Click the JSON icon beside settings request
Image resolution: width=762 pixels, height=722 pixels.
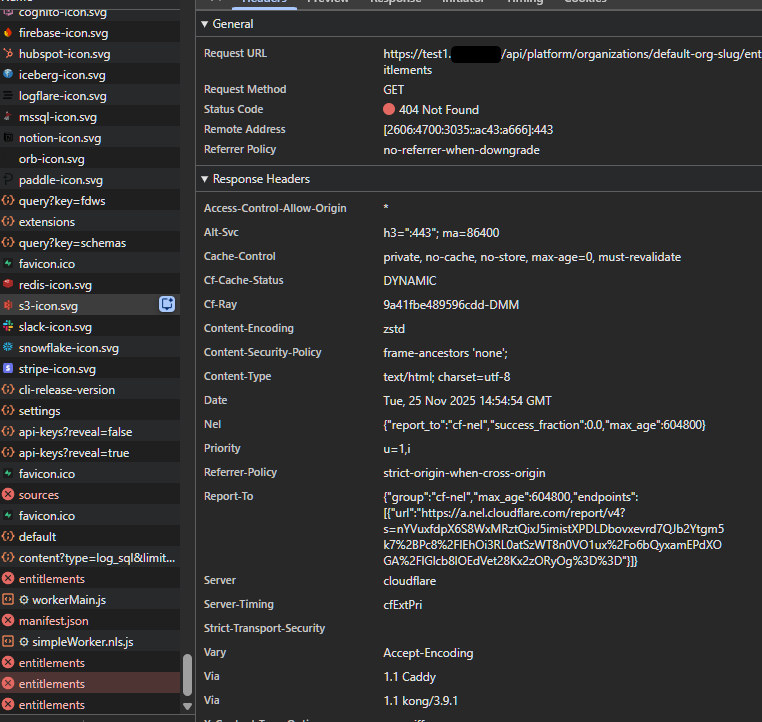click(8, 411)
